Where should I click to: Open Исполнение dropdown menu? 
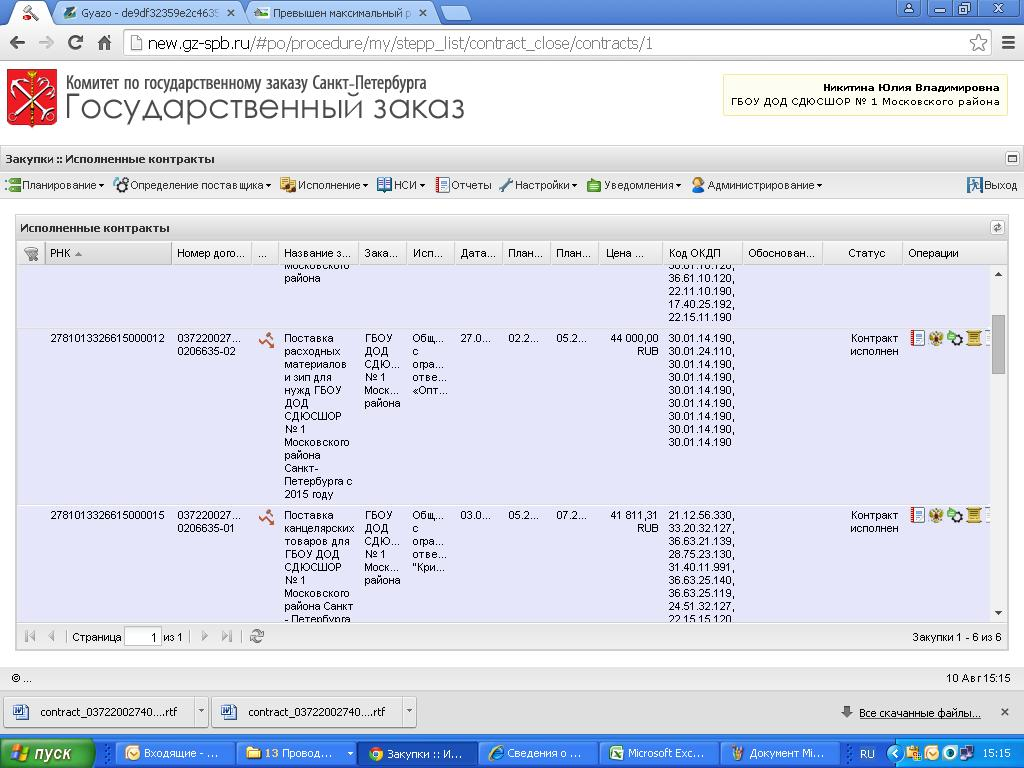[x=324, y=185]
